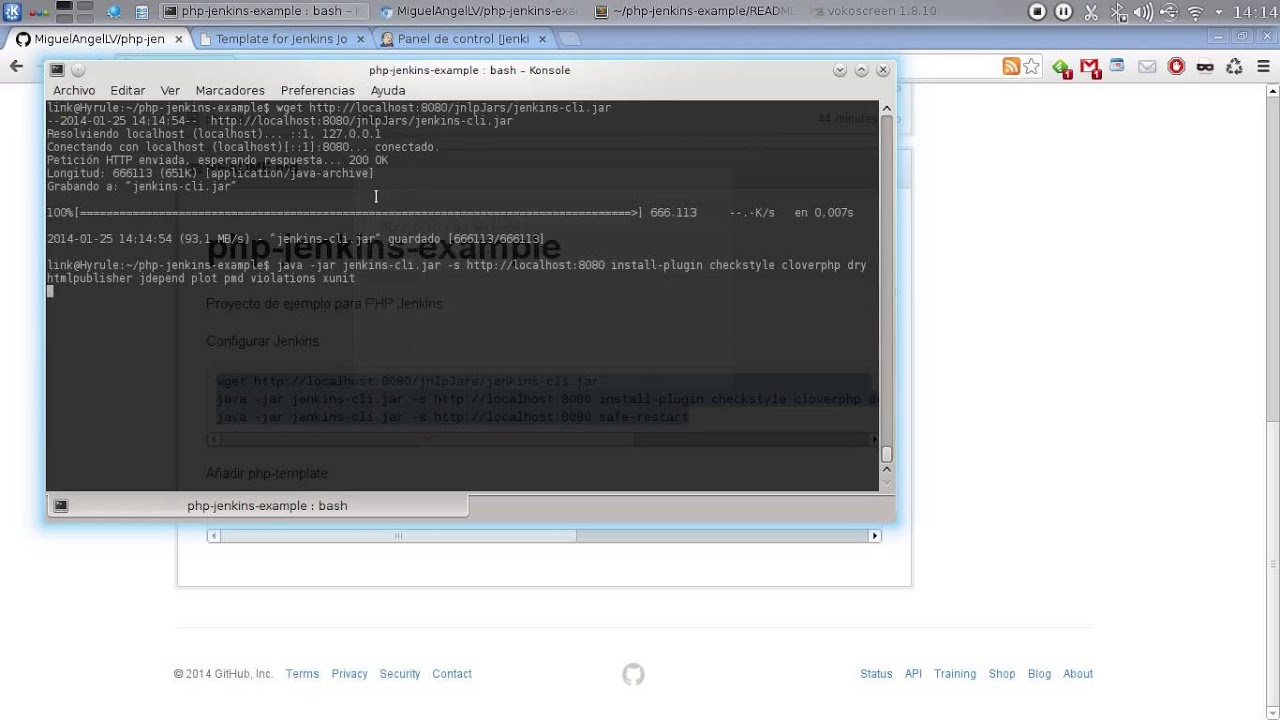
Task: Open the Ver menu in Konsole
Action: 170,90
